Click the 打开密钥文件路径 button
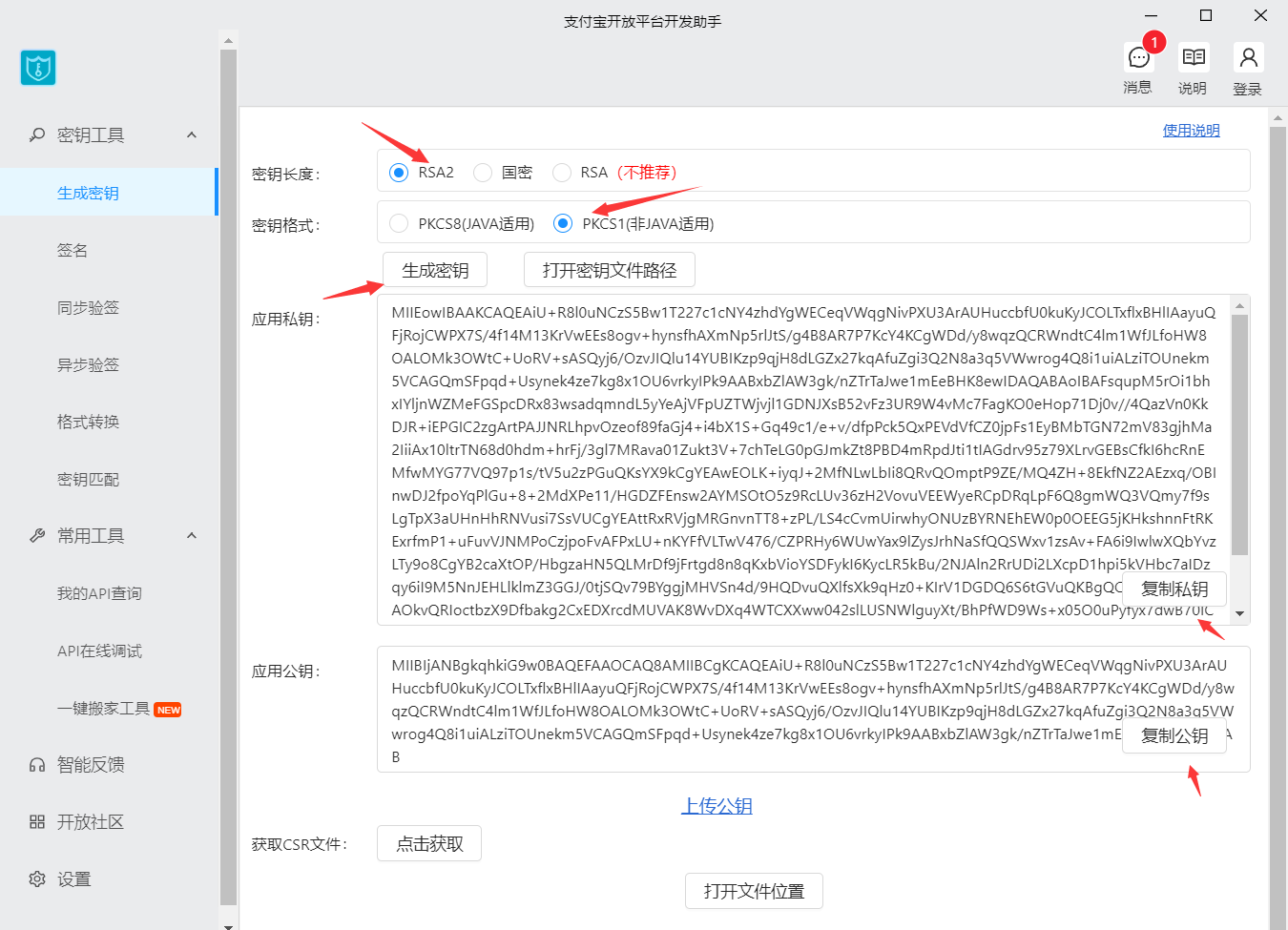 (x=610, y=270)
